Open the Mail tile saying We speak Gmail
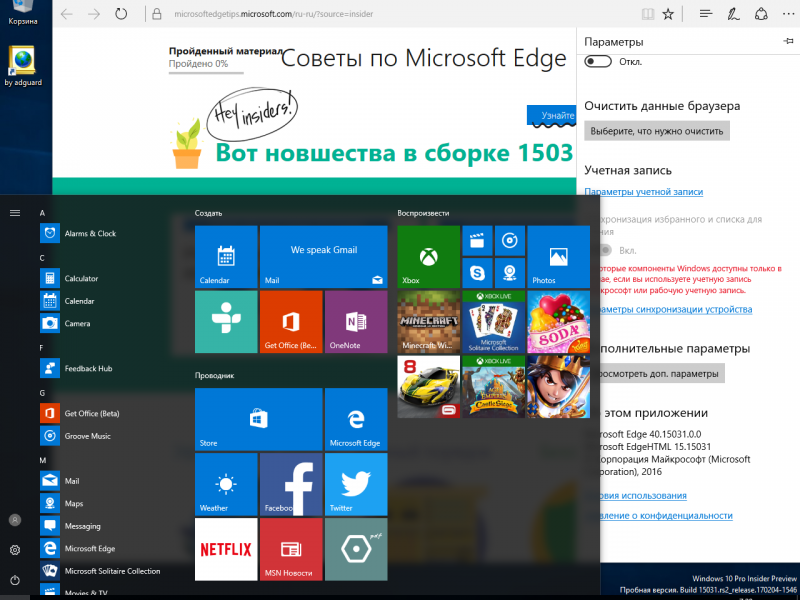This screenshot has width=800, height=600. (x=323, y=257)
